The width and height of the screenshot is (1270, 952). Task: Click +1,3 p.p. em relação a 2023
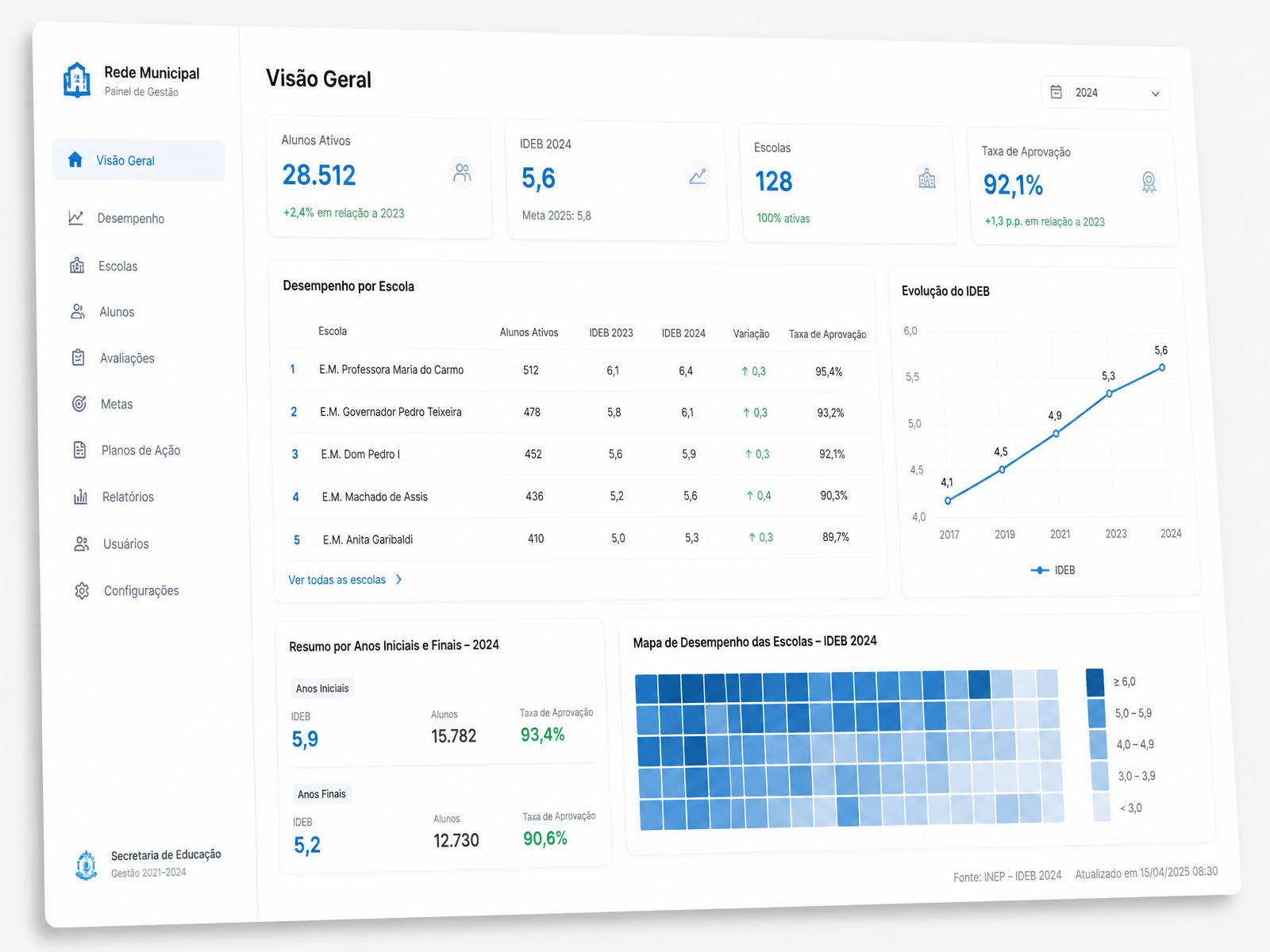tap(1045, 221)
